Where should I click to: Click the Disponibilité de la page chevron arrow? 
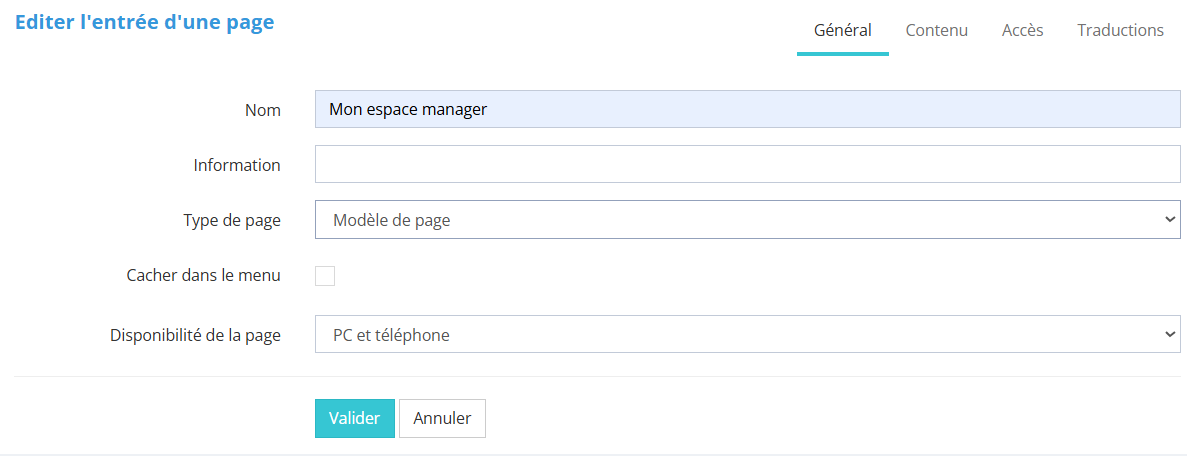pos(1171,335)
